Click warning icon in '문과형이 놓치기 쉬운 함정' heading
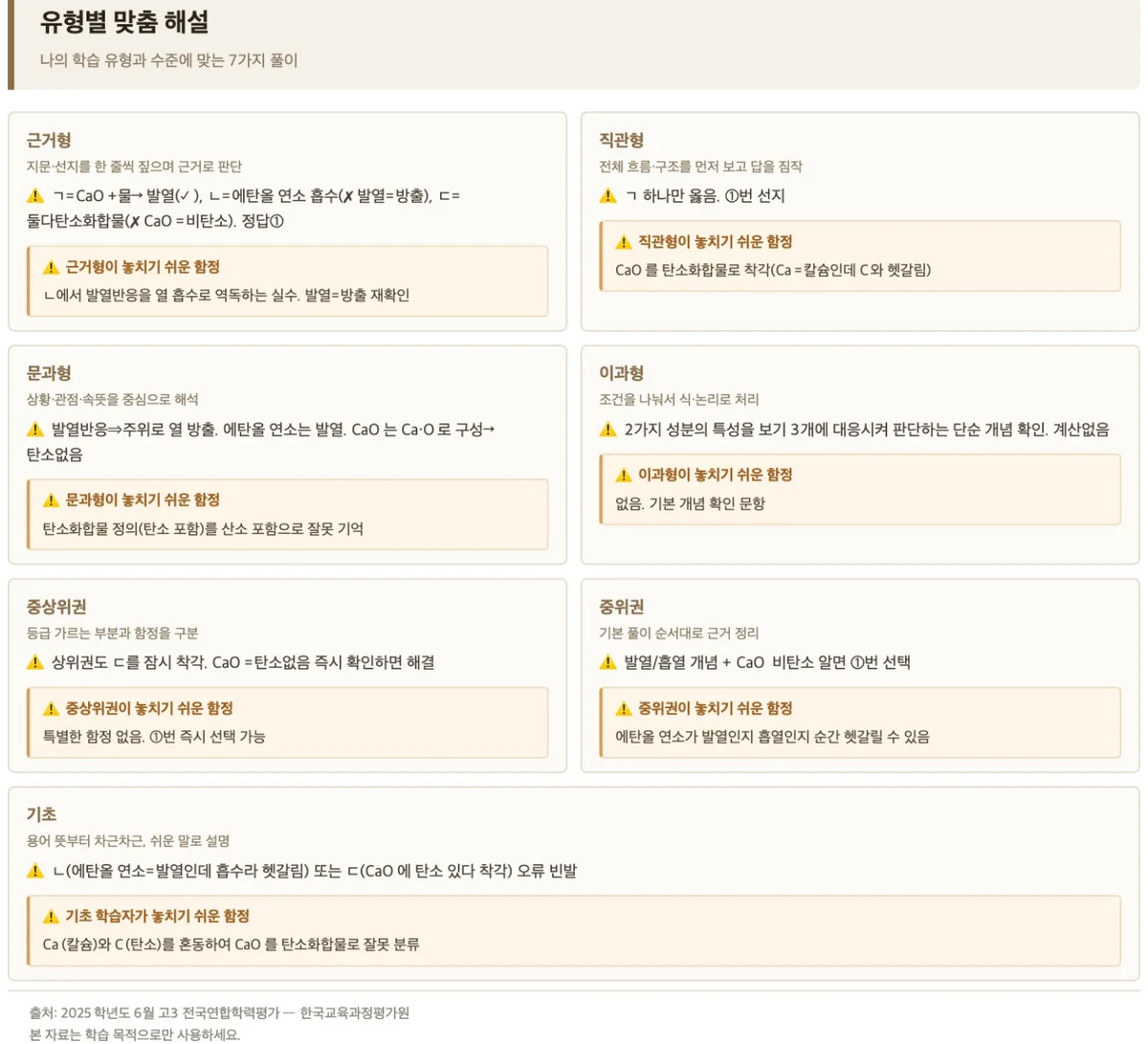1148x1044 pixels. click(x=52, y=500)
